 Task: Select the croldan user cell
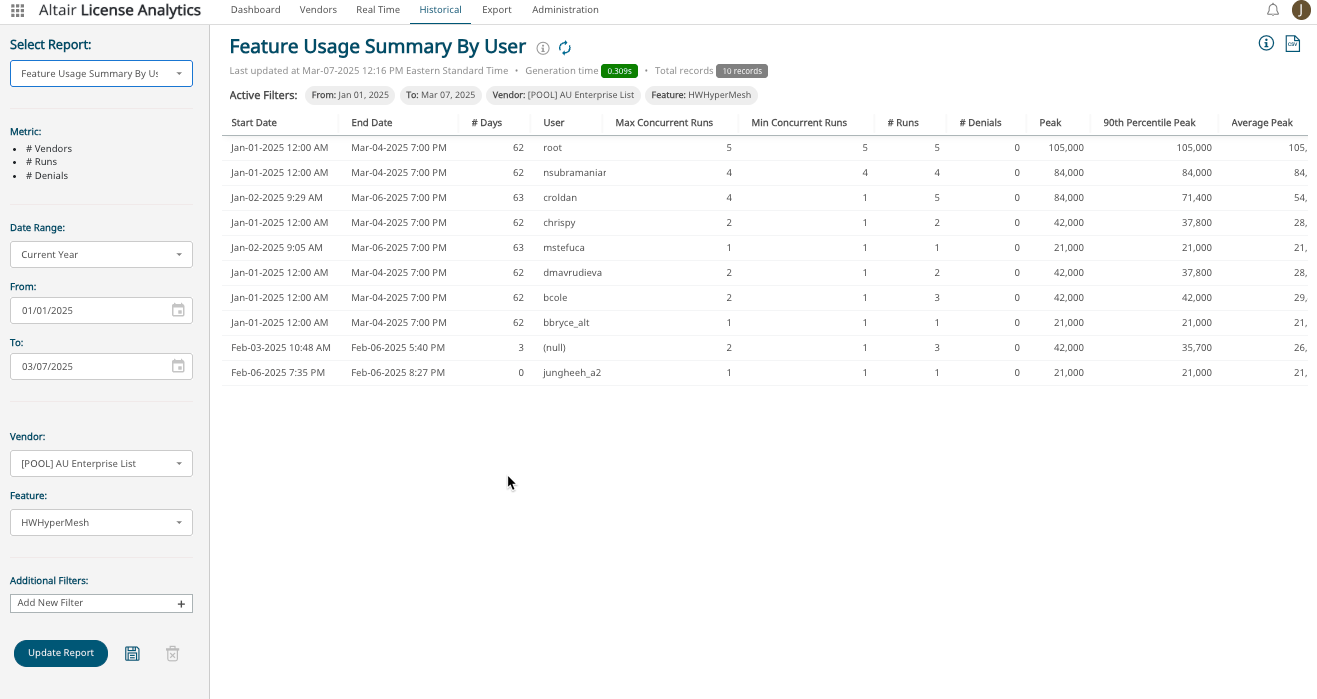click(560, 198)
